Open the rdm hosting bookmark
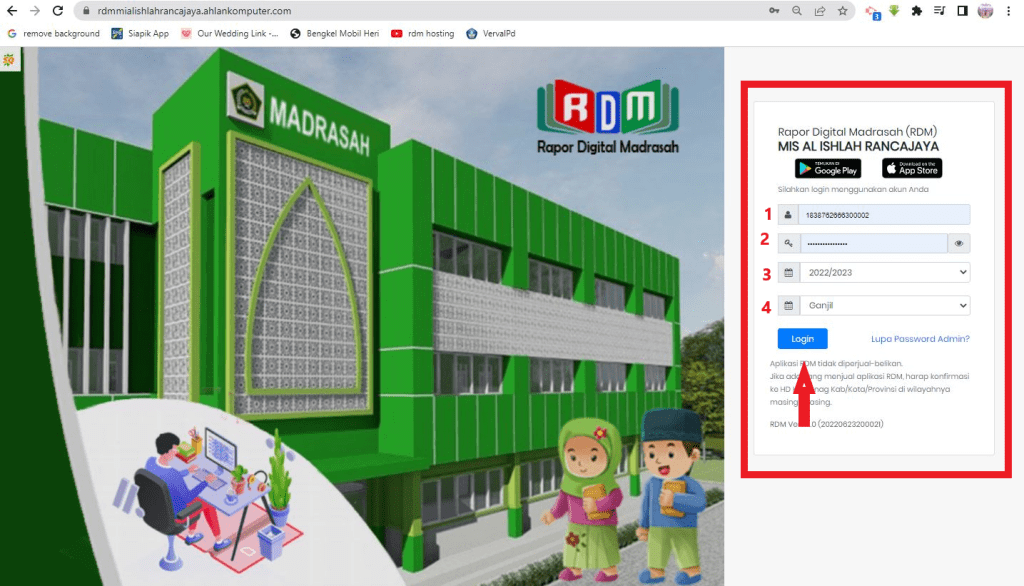Image resolution: width=1024 pixels, height=586 pixels. 423,33
